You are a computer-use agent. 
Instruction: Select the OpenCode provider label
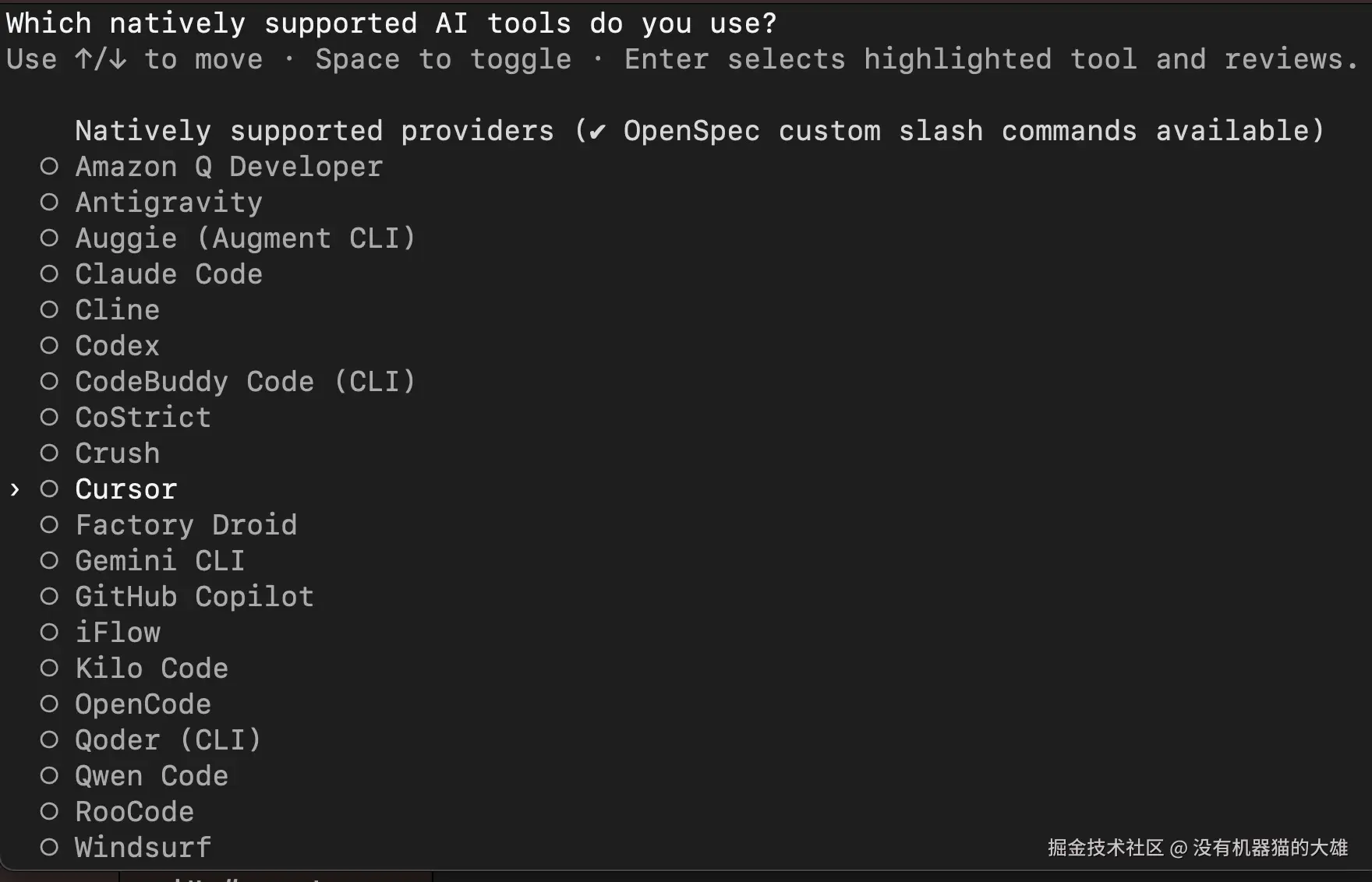143,704
